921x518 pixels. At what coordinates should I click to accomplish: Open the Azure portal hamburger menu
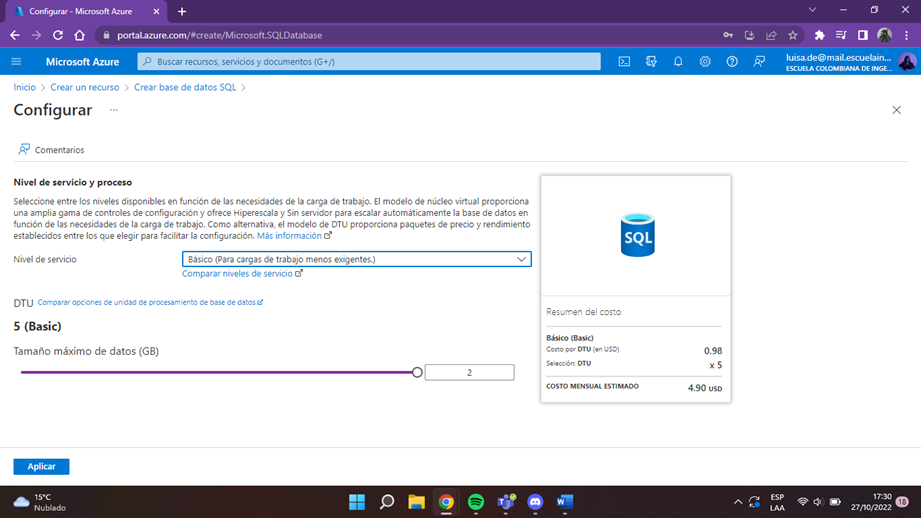click(16, 62)
